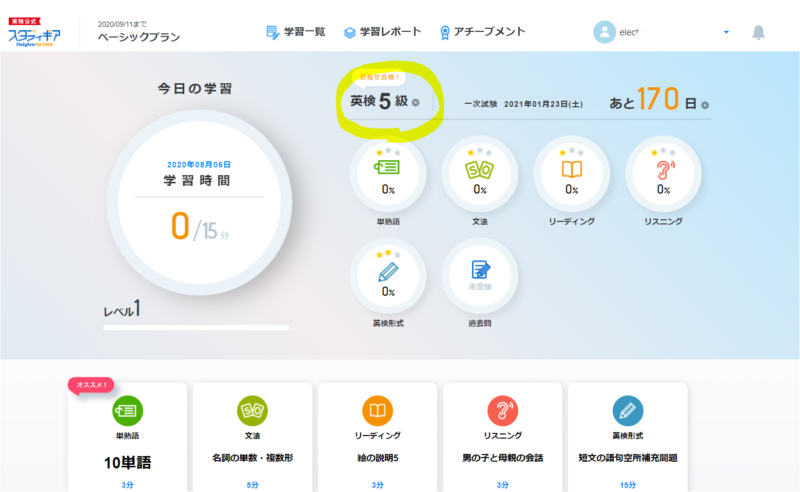
Task: Click the あと170日 countdown text
Action: coord(653,99)
